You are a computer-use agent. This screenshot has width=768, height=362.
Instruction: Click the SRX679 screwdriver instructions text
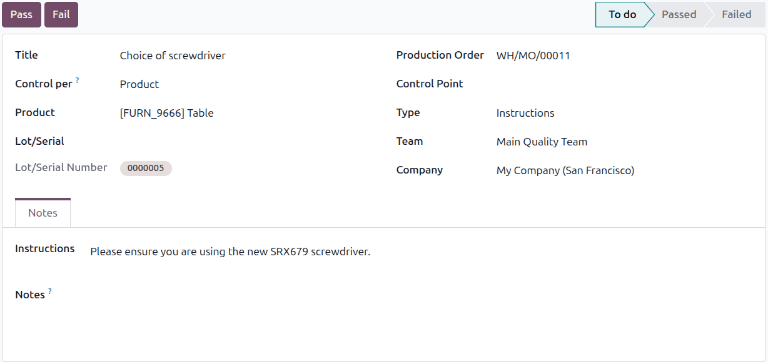point(230,252)
